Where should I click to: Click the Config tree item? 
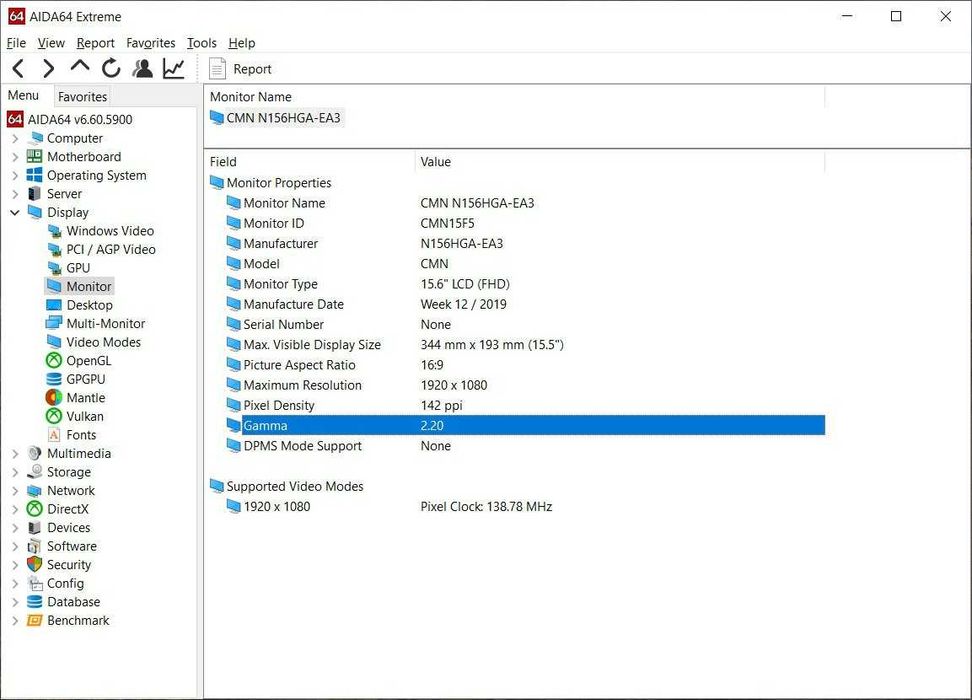click(56, 583)
